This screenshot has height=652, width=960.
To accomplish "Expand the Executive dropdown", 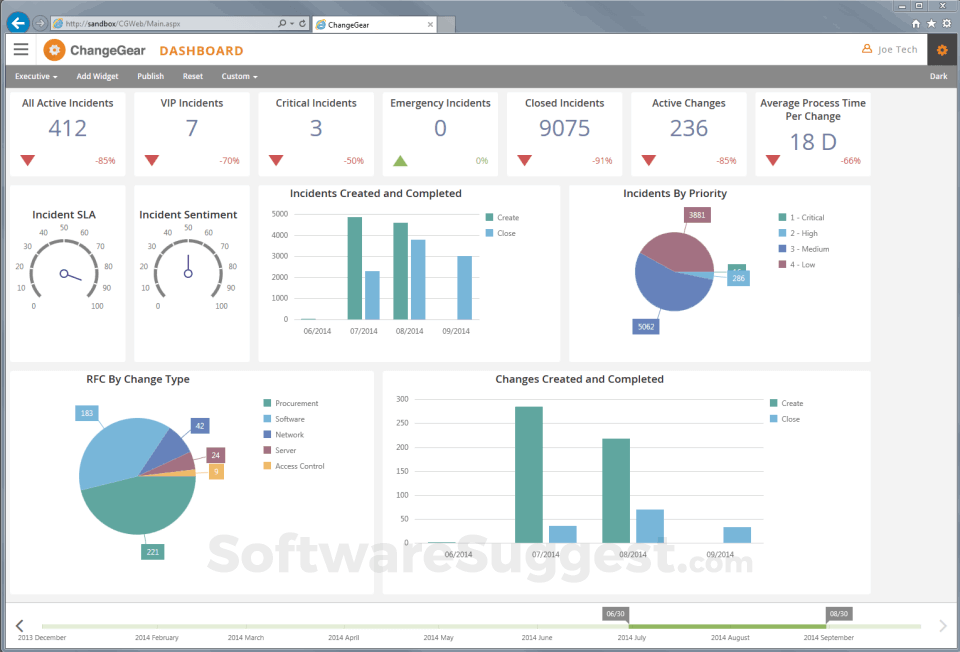I will tap(36, 76).
